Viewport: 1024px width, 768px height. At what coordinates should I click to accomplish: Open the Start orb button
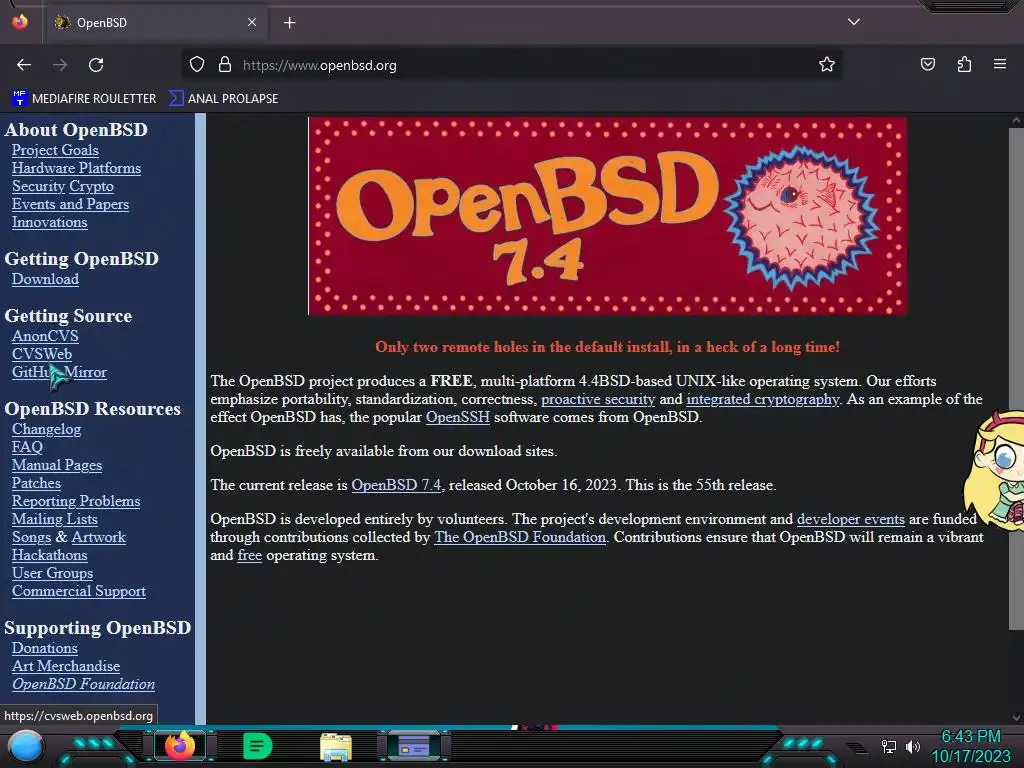[x=26, y=747]
